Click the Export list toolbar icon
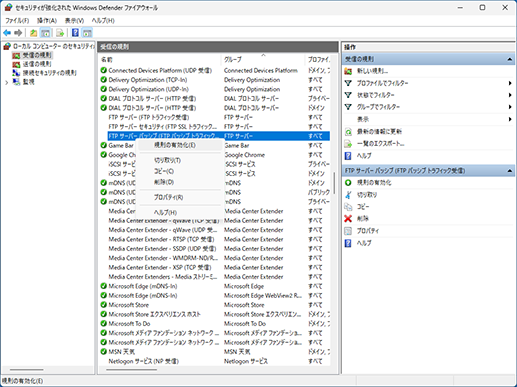 (x=60, y=33)
